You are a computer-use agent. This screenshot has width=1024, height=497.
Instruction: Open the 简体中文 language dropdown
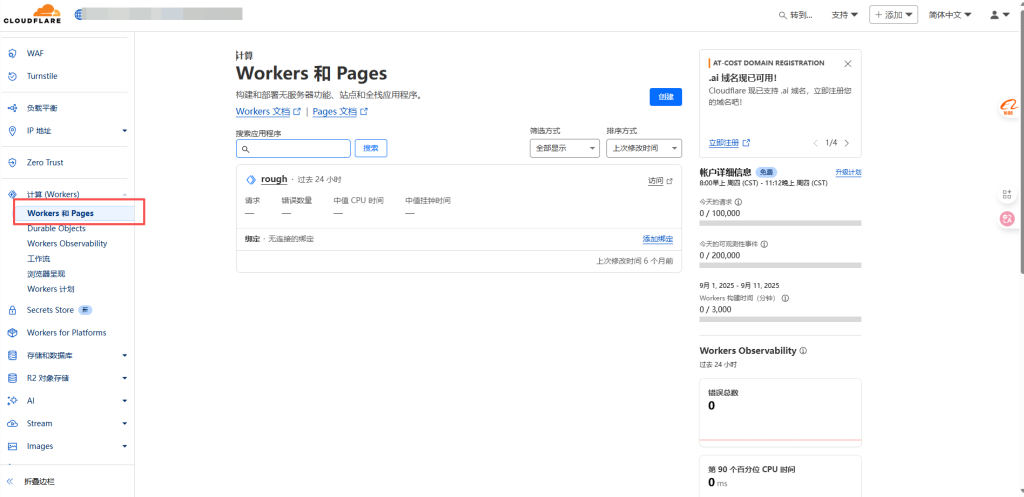pyautogui.click(x=950, y=15)
